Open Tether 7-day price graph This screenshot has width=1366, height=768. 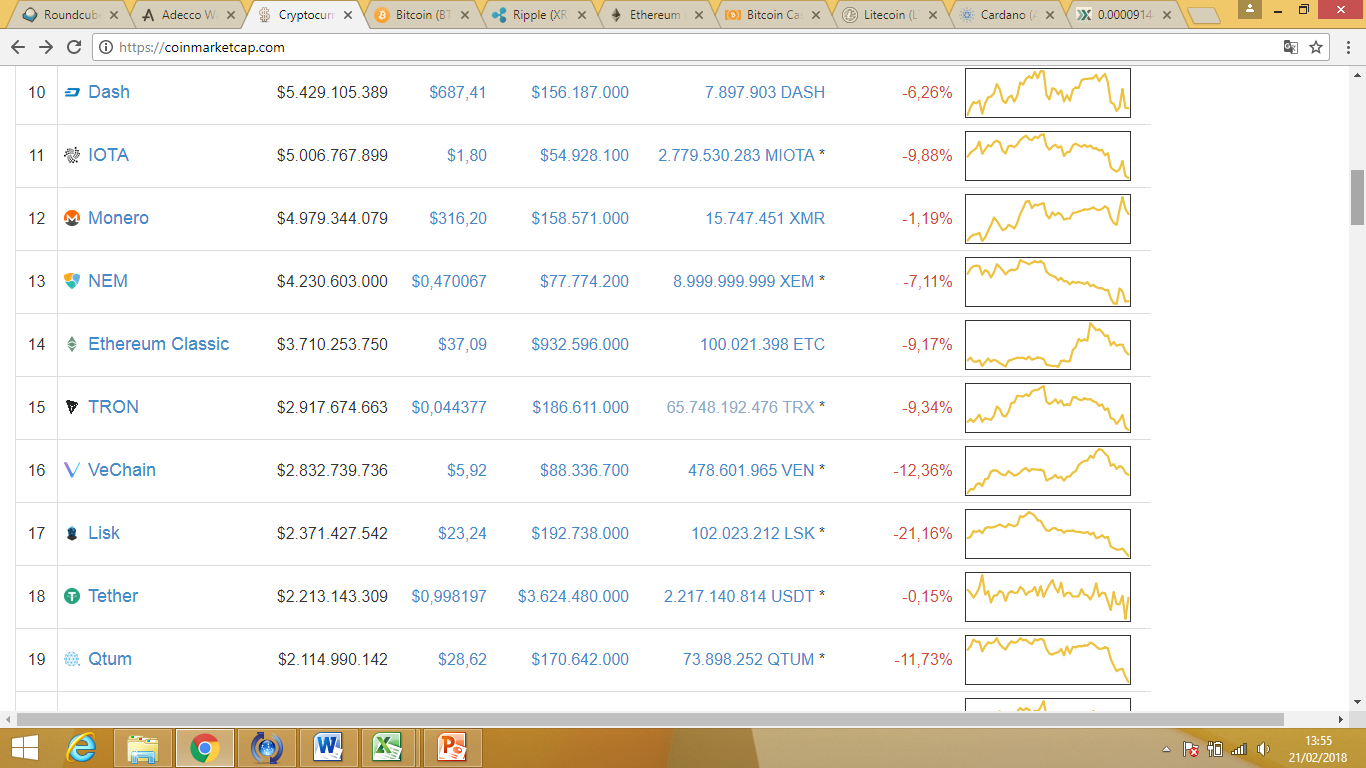(x=1048, y=597)
